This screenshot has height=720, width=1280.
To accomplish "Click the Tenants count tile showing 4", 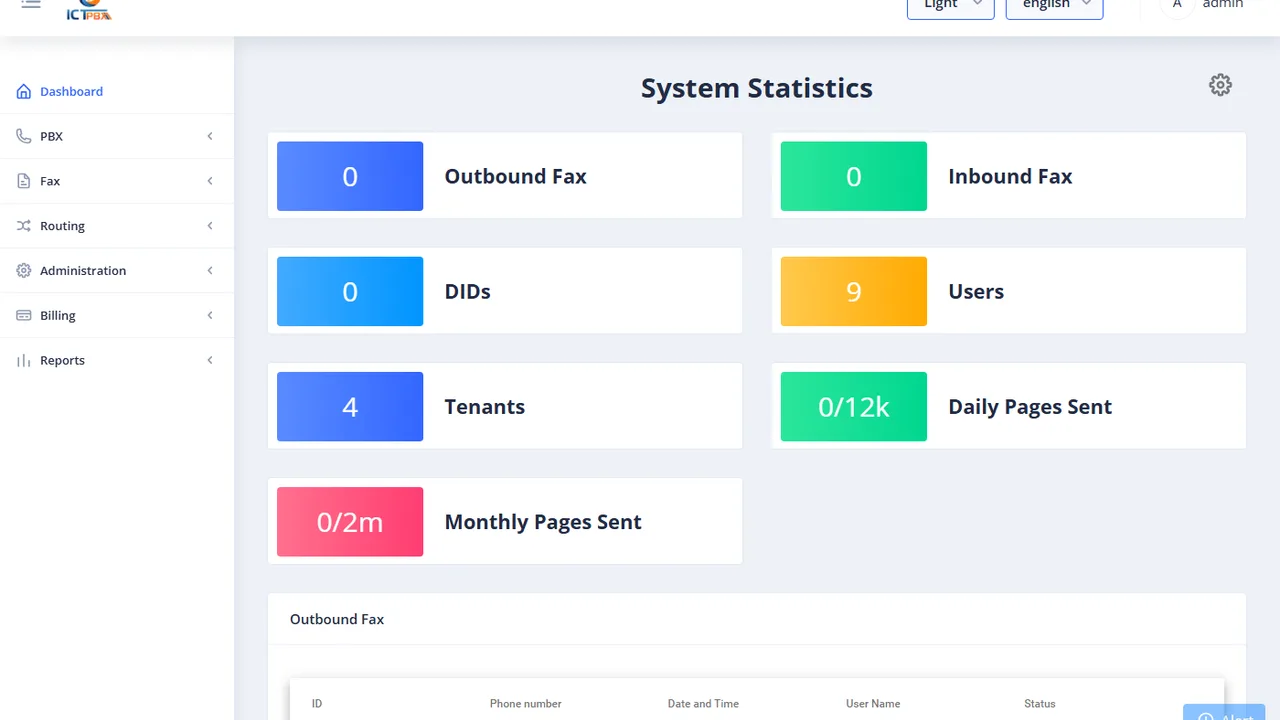I will pos(350,406).
